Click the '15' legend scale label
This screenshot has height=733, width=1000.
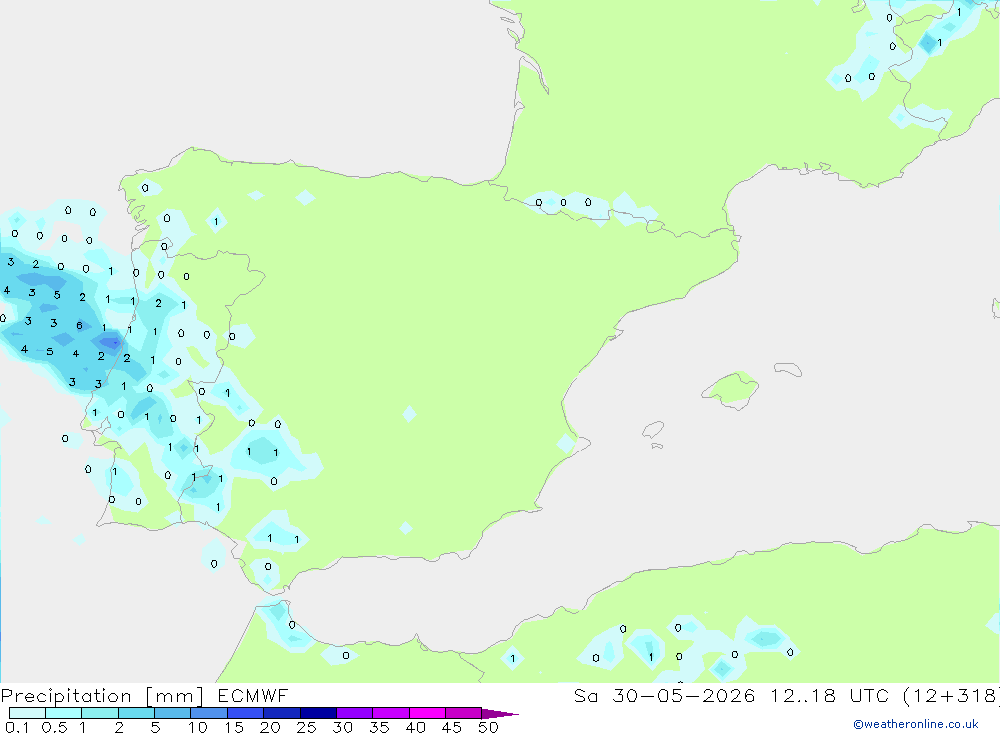[234, 727]
